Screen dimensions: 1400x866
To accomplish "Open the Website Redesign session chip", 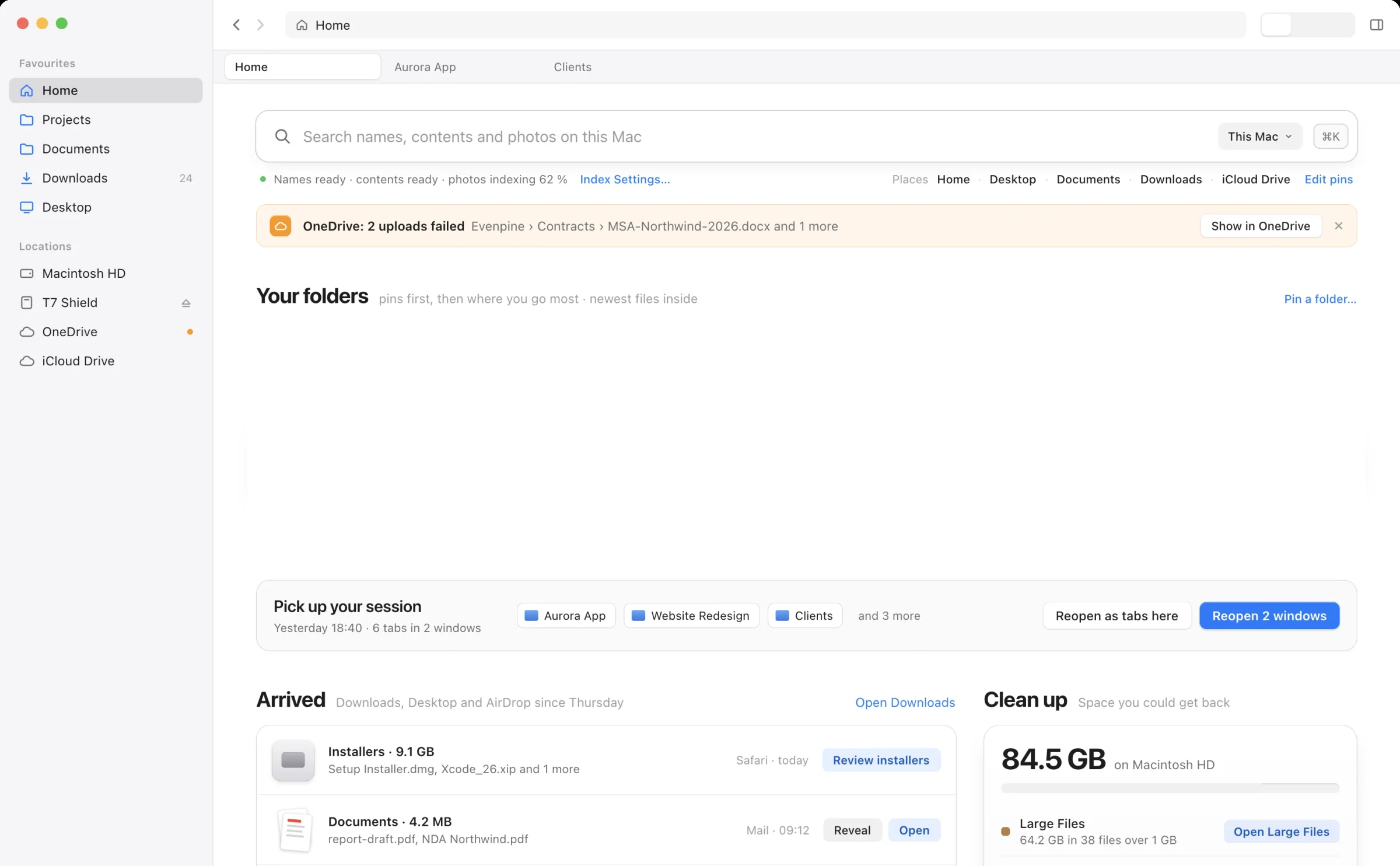I will pyautogui.click(x=691, y=616).
